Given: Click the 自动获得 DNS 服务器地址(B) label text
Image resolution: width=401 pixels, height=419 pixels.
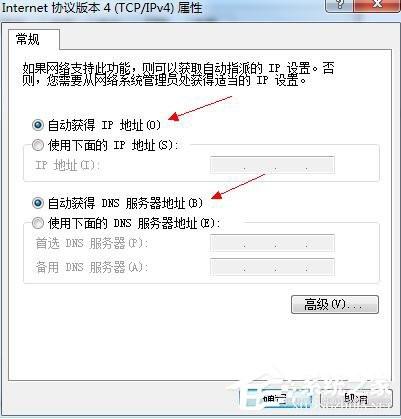Looking at the screenshot, I should (x=125, y=203).
